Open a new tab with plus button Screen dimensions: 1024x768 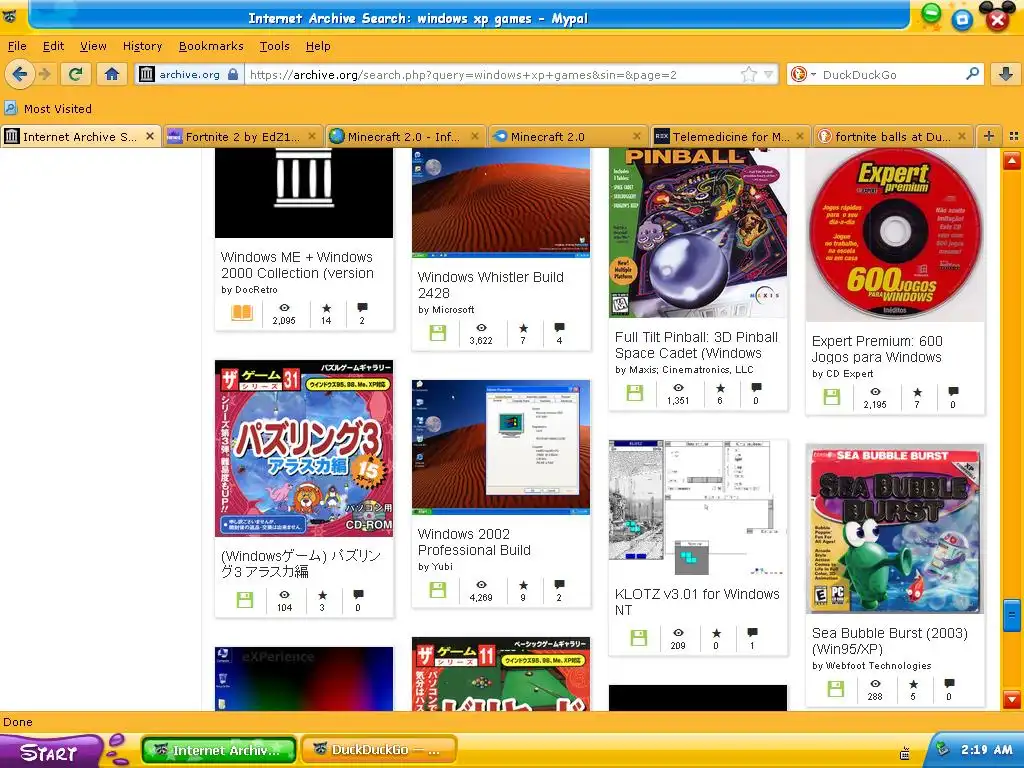pos(989,136)
